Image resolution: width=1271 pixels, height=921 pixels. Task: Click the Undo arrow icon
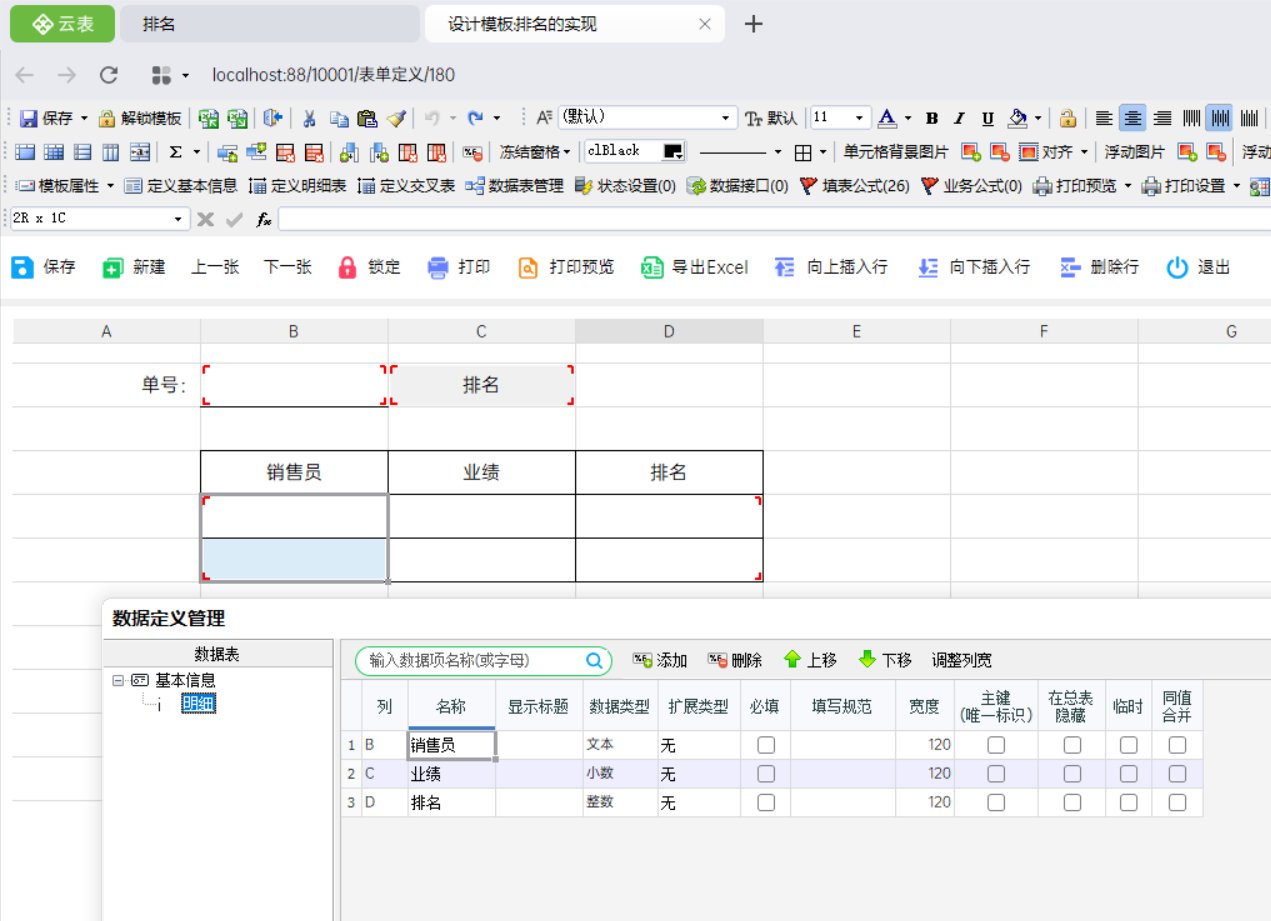pyautogui.click(x=431, y=118)
